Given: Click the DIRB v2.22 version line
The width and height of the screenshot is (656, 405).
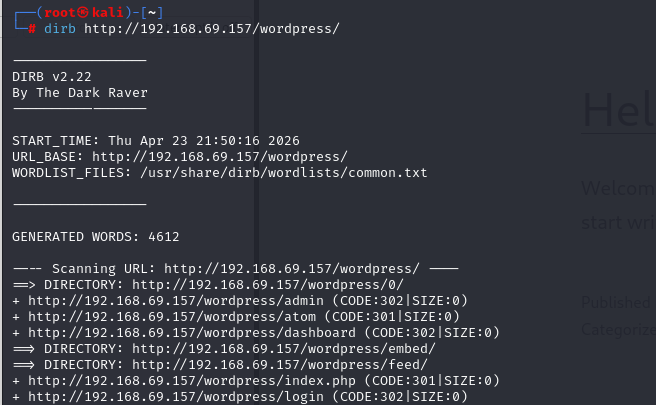Looking at the screenshot, I should tap(51, 77).
